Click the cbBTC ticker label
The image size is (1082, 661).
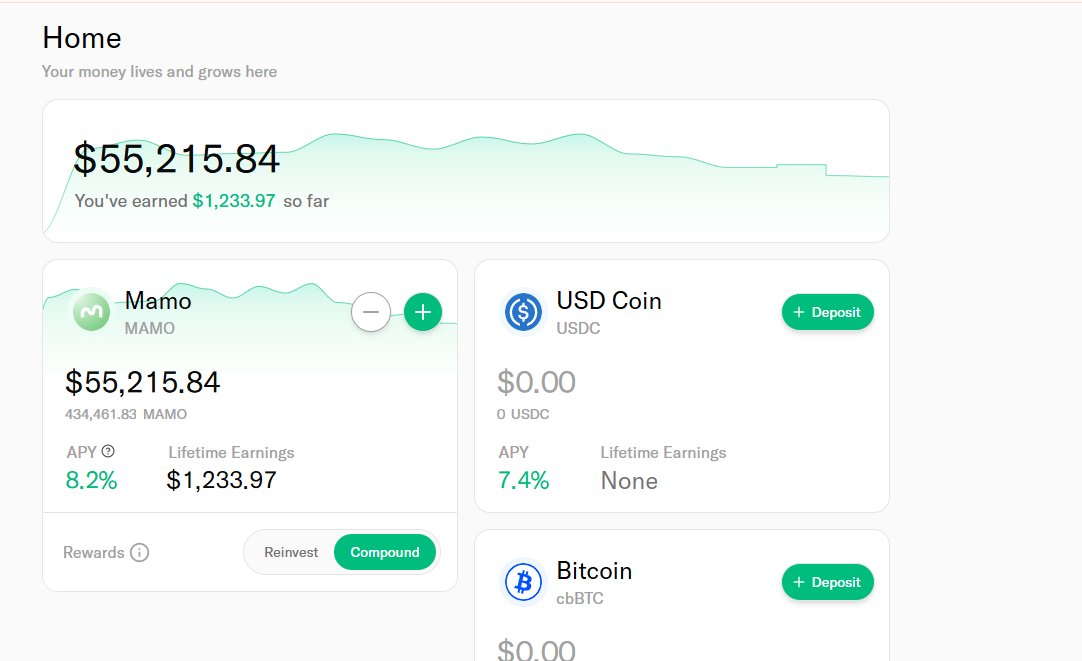click(580, 598)
